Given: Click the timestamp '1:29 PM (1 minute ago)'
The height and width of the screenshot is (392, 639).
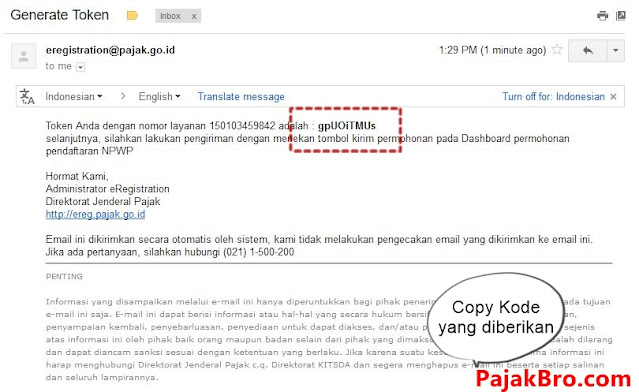Looking at the screenshot, I should (492, 50).
